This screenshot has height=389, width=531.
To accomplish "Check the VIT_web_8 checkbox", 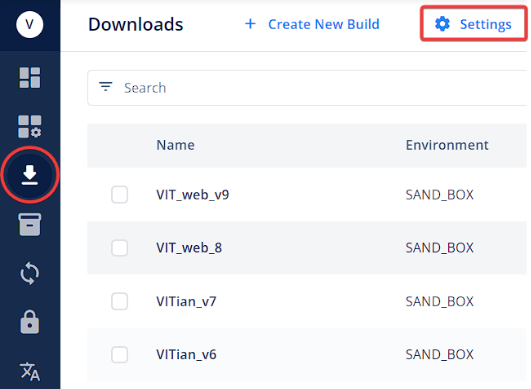I will (120, 248).
